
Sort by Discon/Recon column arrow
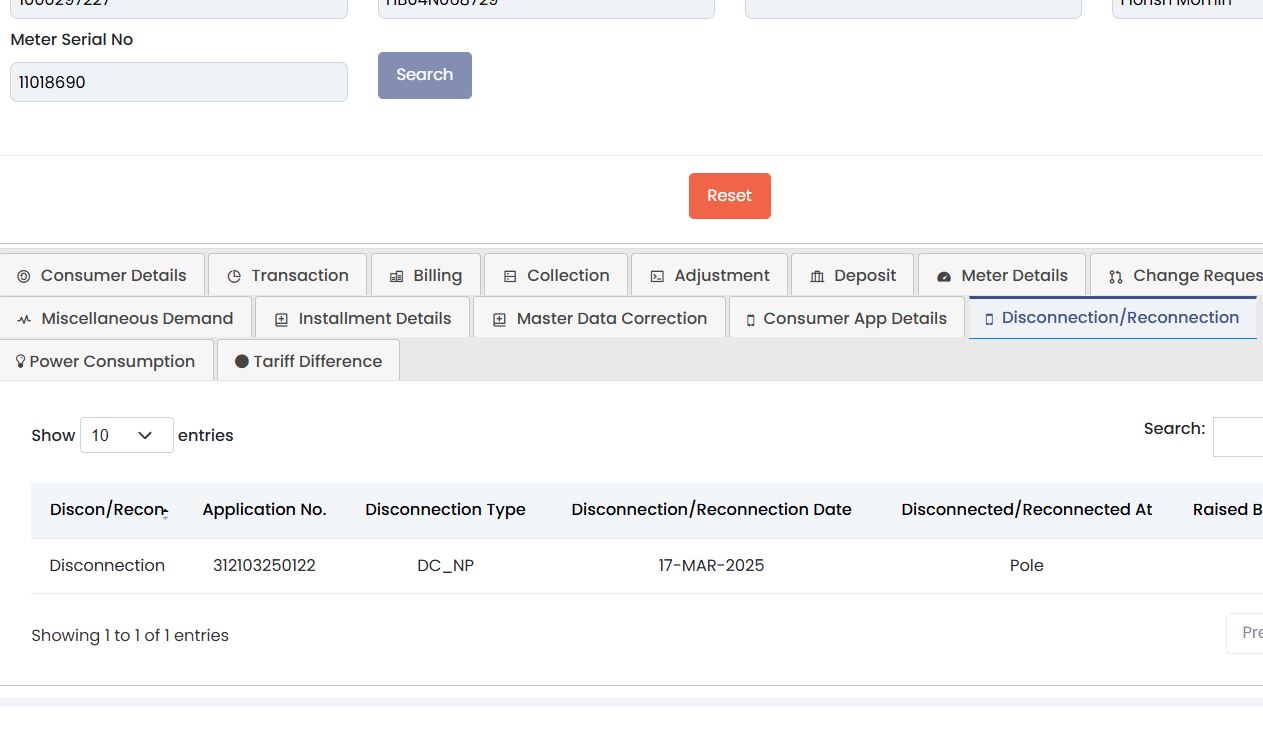coord(165,512)
